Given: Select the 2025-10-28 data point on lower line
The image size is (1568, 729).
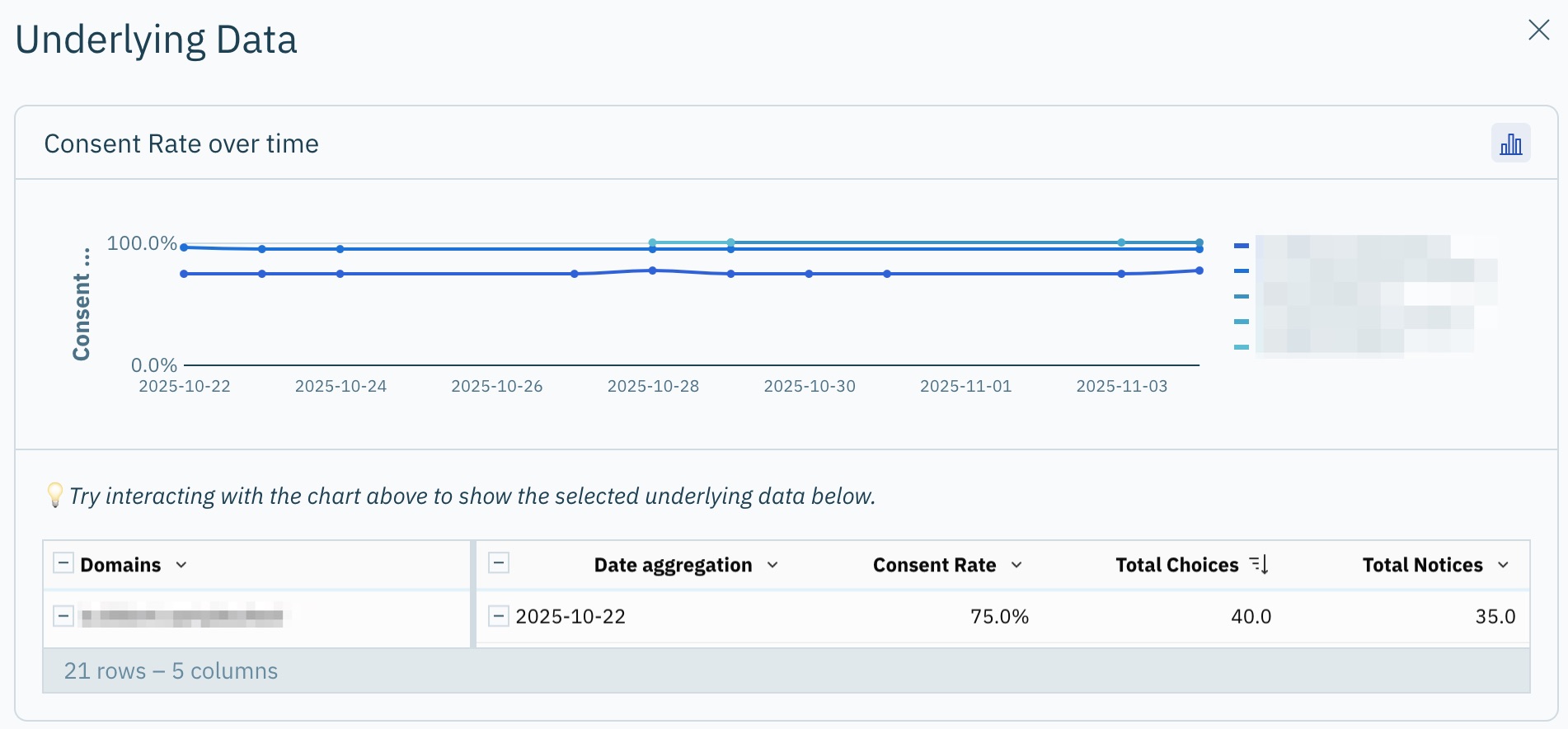Looking at the screenshot, I should pos(653,270).
